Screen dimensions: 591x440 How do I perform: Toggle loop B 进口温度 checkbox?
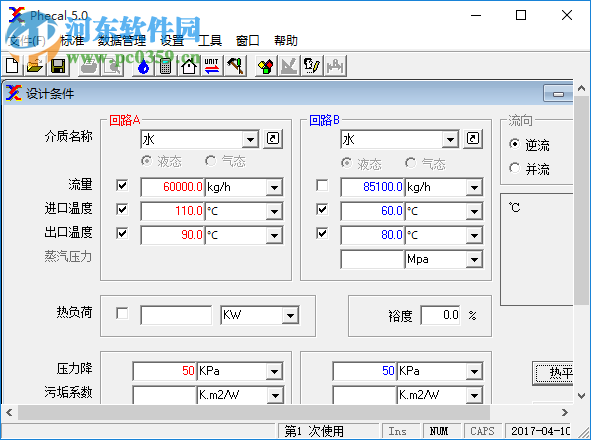click(x=322, y=209)
